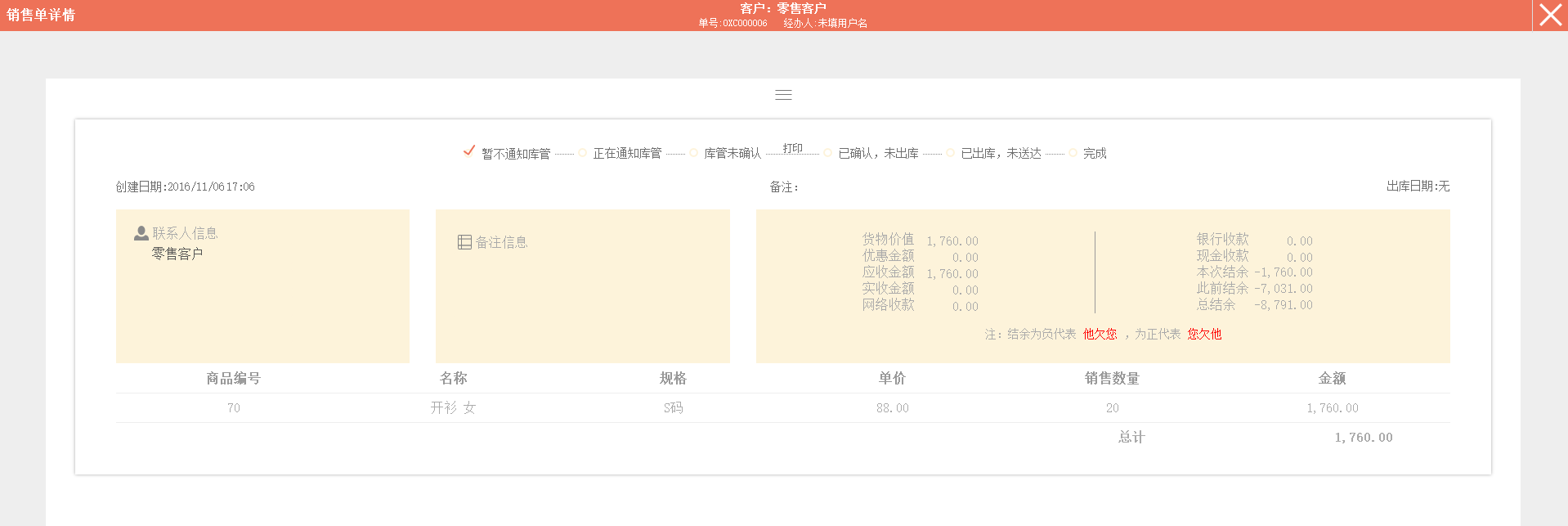Select the 正在通知库管 status circle
The width and height of the screenshot is (1568, 526).
click(x=583, y=153)
